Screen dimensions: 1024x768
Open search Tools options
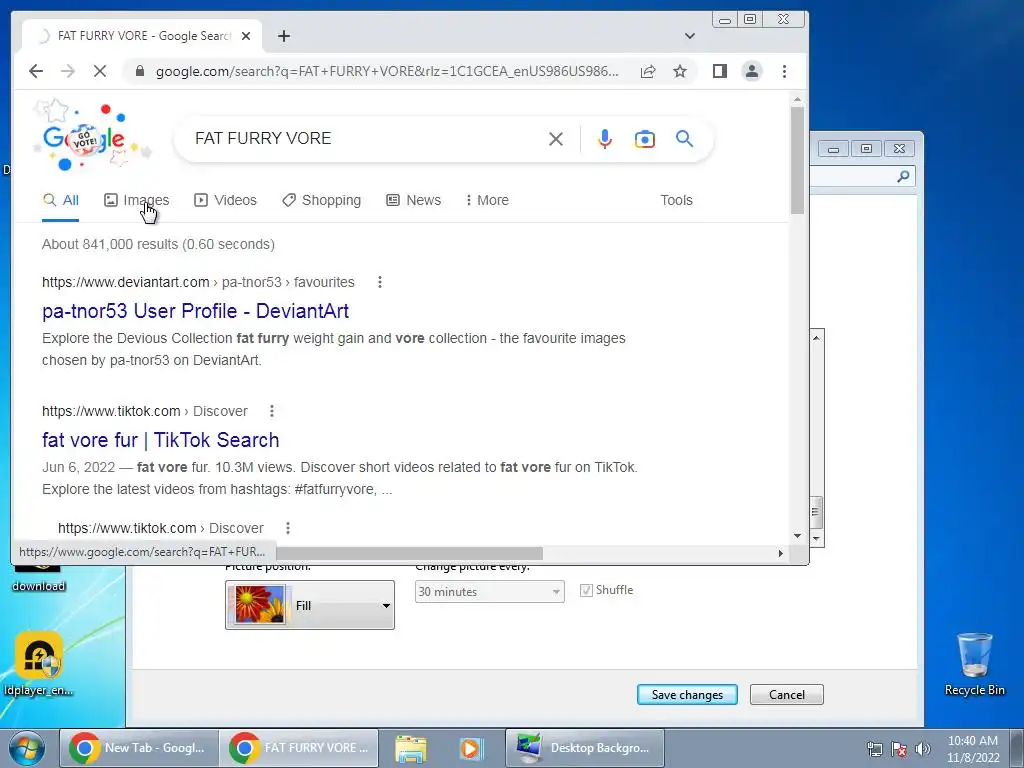676,200
